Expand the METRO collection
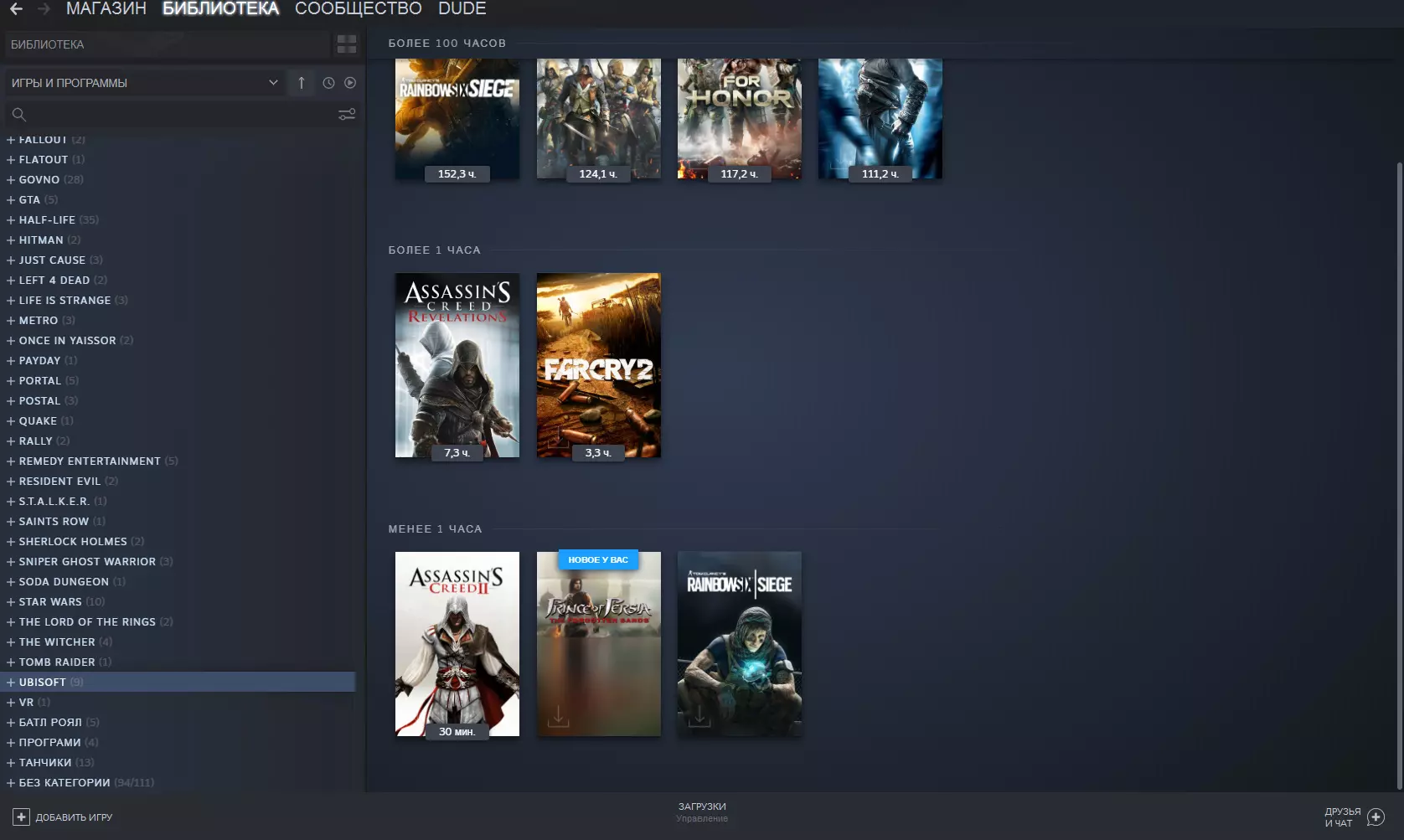1404x840 pixels. click(x=11, y=320)
